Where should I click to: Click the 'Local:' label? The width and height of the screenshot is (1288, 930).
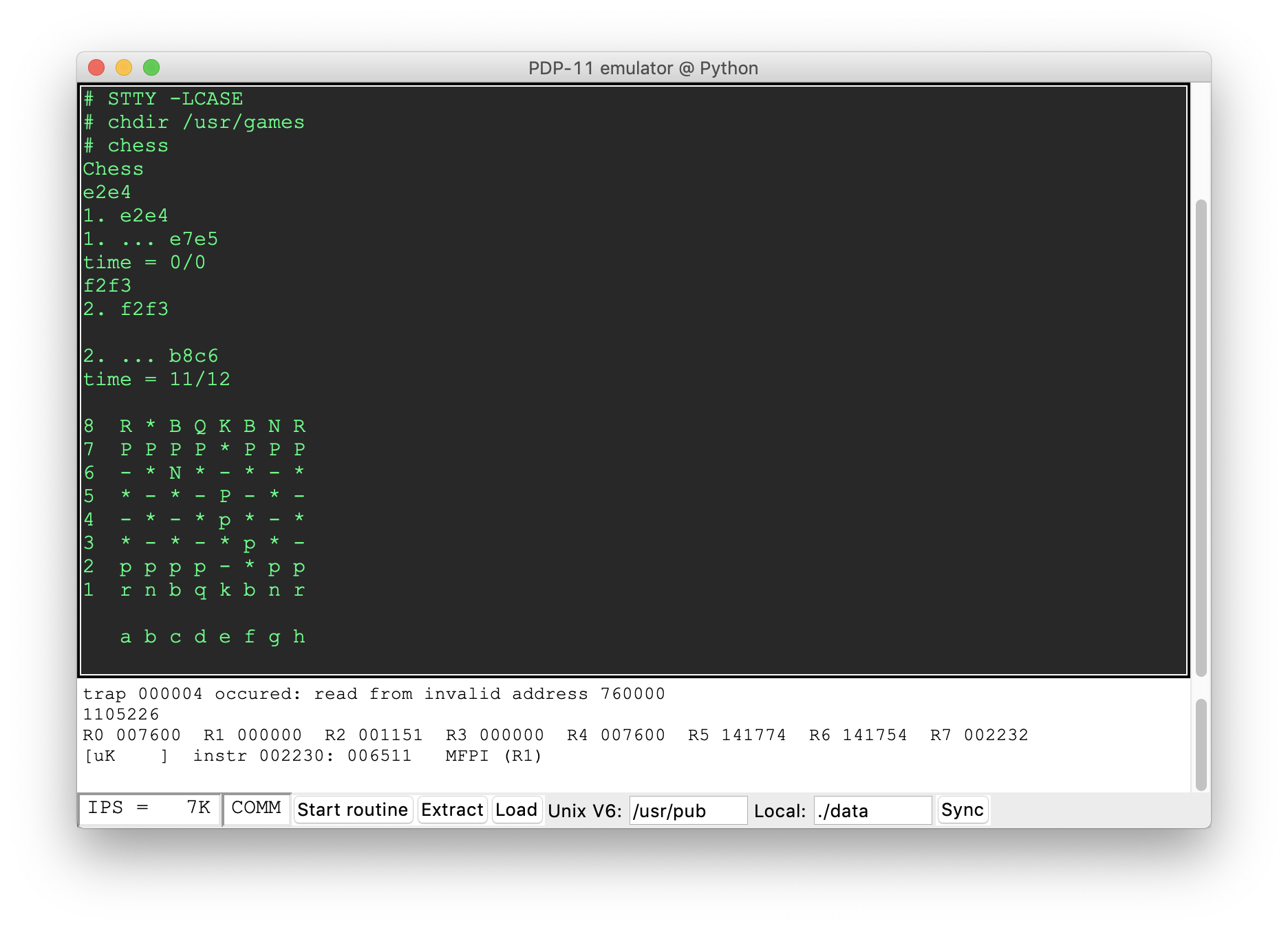(x=780, y=810)
